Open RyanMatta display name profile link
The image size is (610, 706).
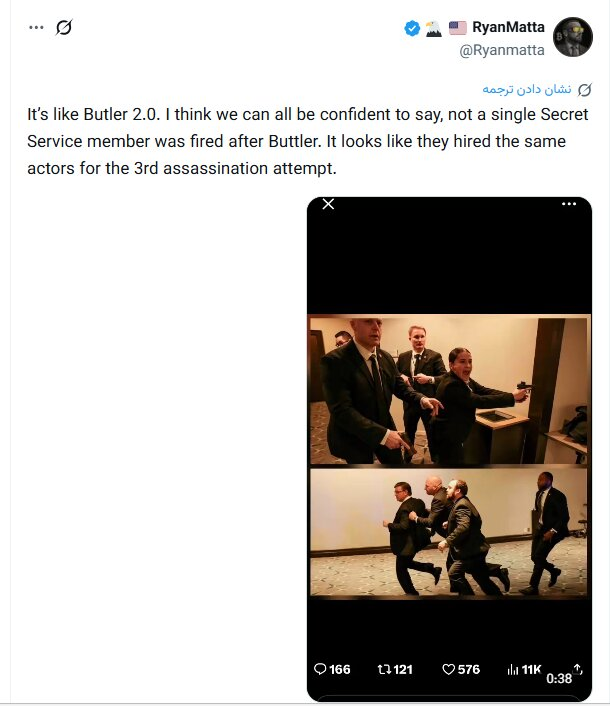[x=508, y=27]
